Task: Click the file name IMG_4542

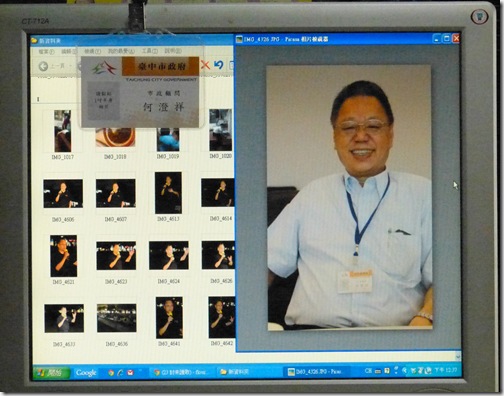Action: (222, 343)
